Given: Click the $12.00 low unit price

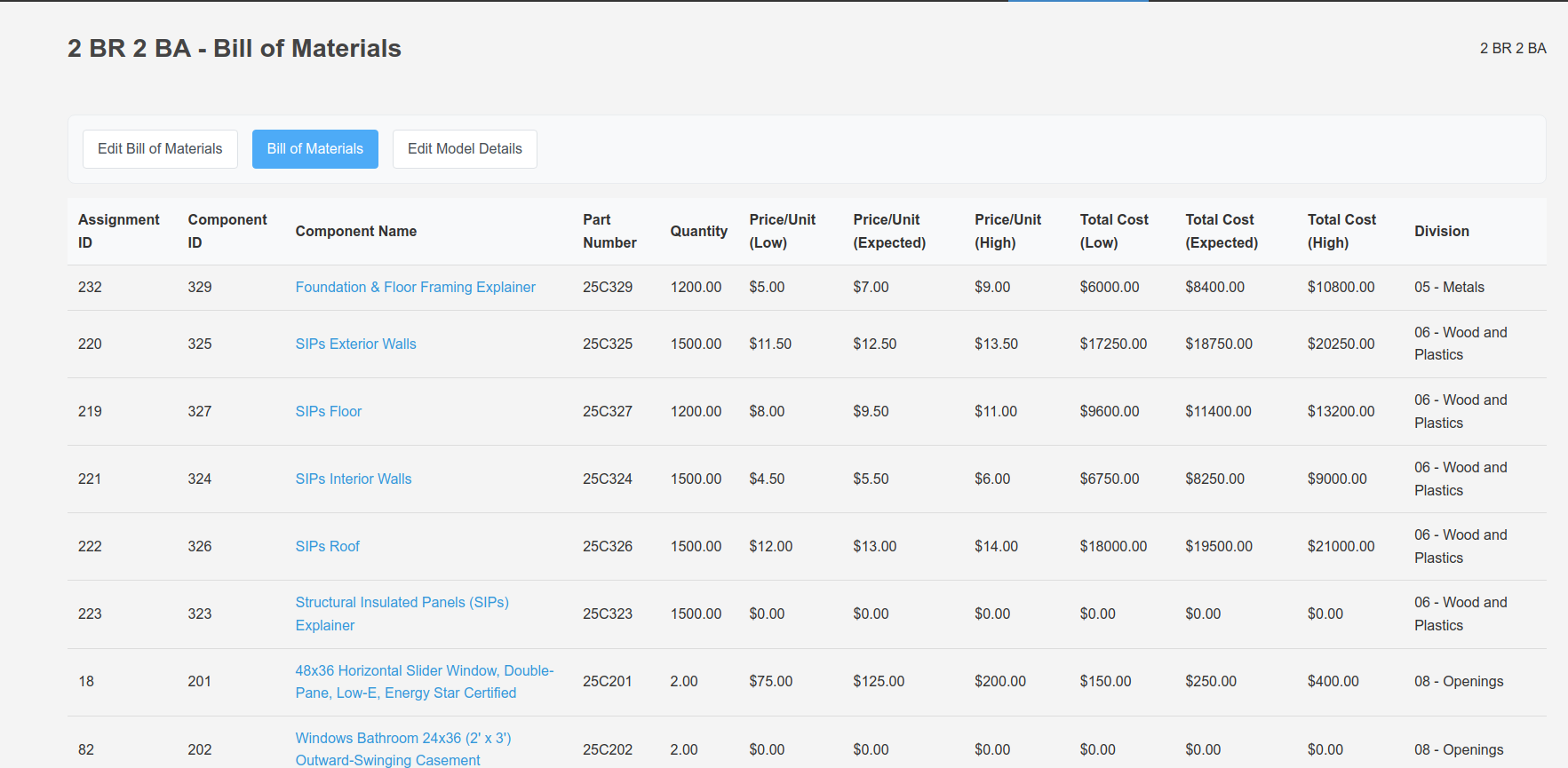Looking at the screenshot, I should tap(770, 547).
